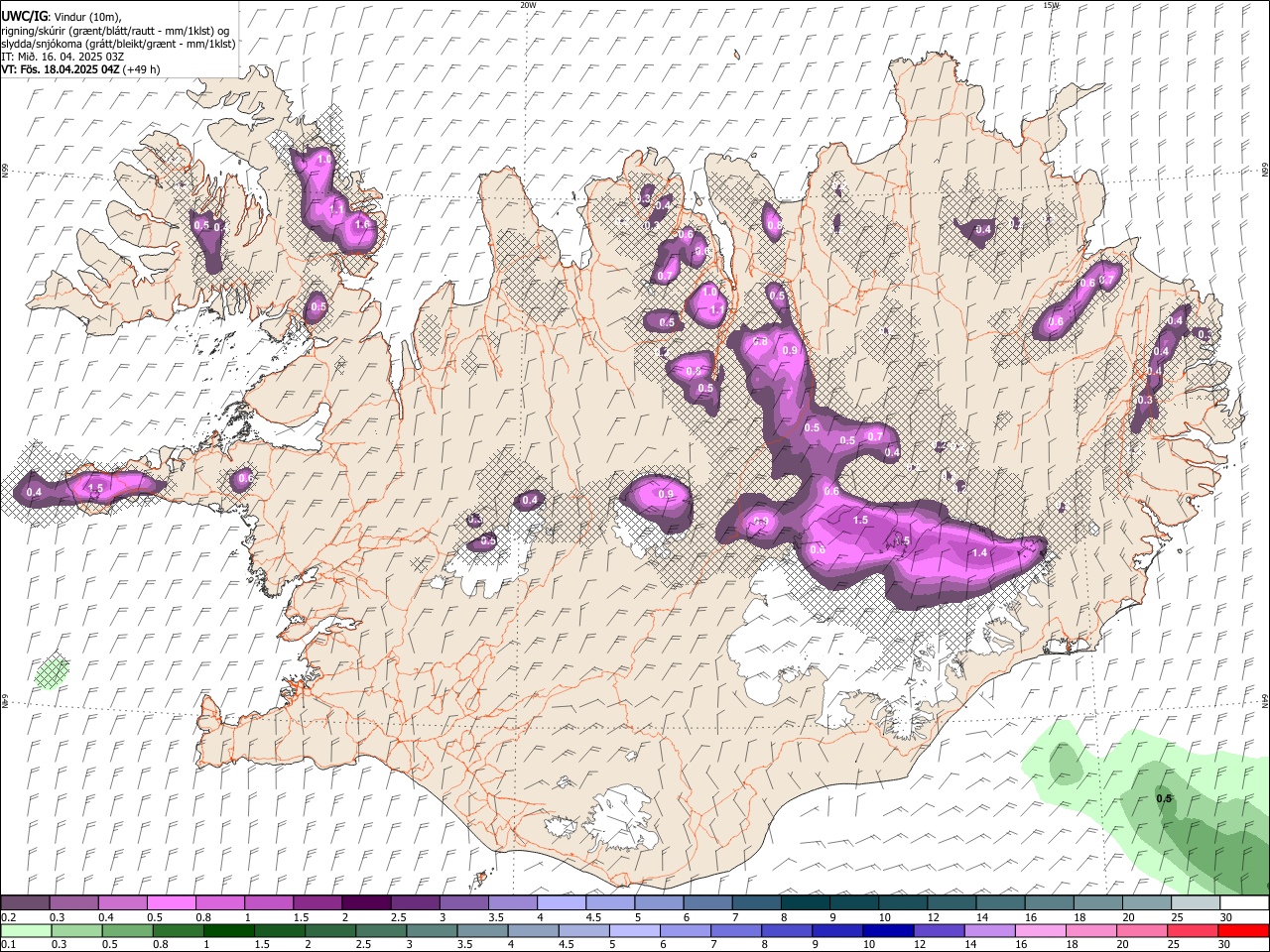Pick the light grey upper swatch labeled 25
This screenshot has width=1270, height=952.
(x=1195, y=903)
